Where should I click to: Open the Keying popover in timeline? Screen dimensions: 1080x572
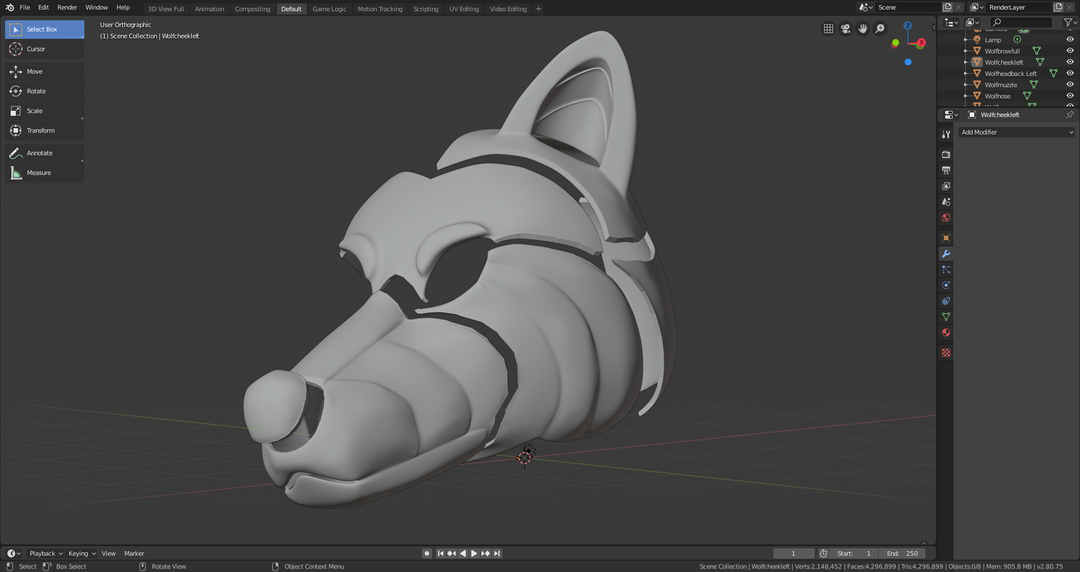(81, 553)
